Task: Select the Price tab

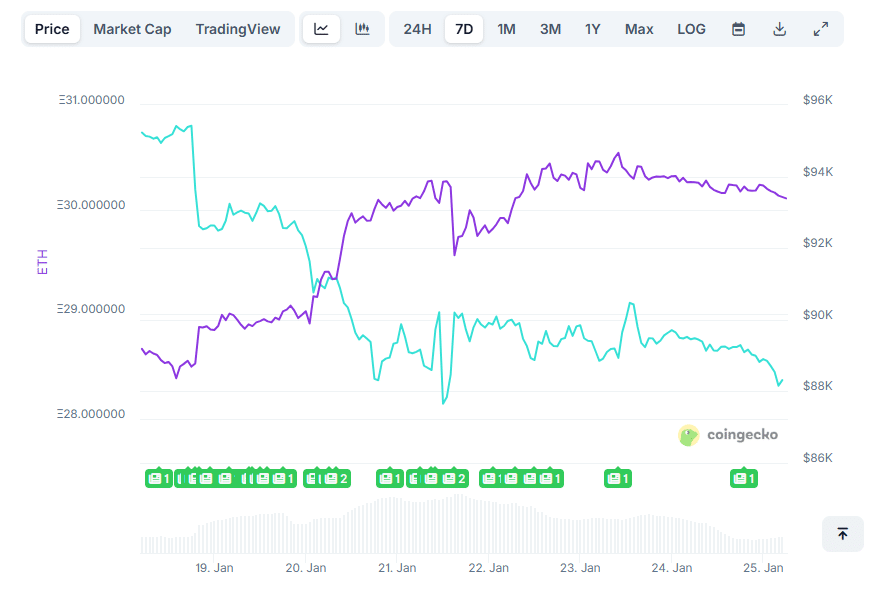Action: pyautogui.click(x=52, y=29)
